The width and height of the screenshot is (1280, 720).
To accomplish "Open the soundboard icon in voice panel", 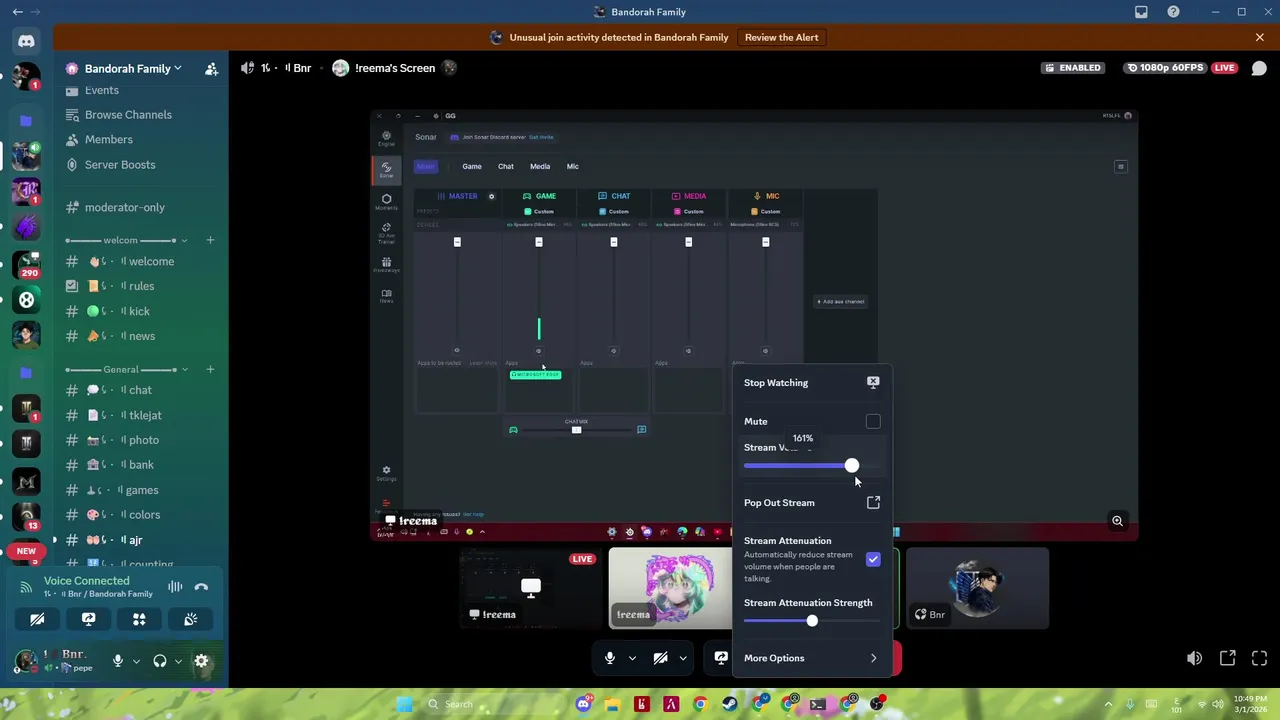I will point(190,620).
